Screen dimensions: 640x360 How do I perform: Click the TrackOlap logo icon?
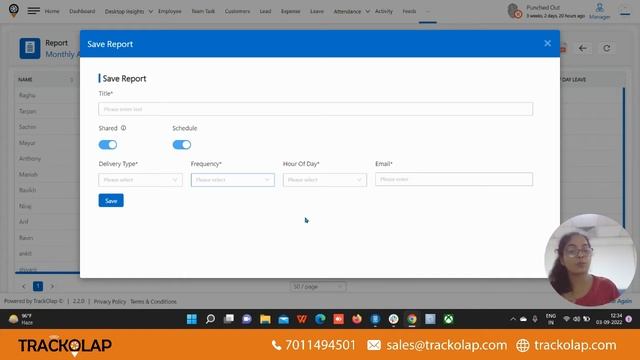coord(13,10)
